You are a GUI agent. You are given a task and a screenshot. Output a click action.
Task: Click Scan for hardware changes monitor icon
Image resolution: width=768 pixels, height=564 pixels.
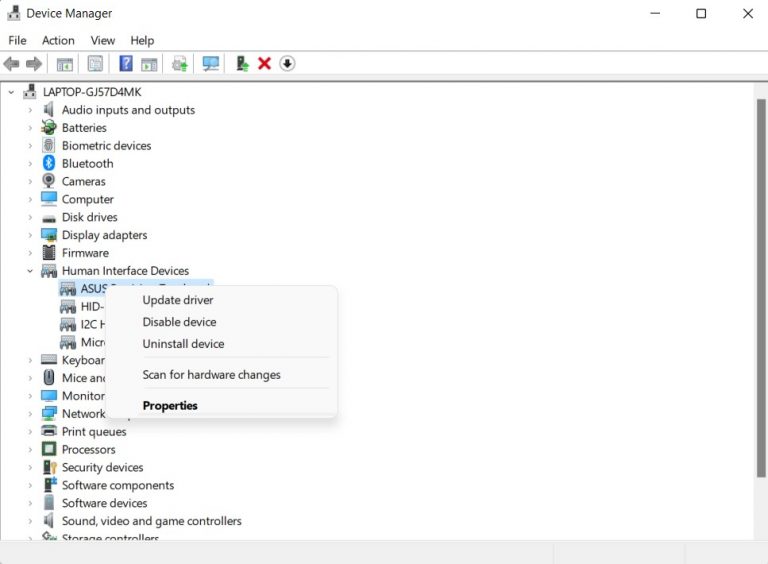pyautogui.click(x=211, y=64)
